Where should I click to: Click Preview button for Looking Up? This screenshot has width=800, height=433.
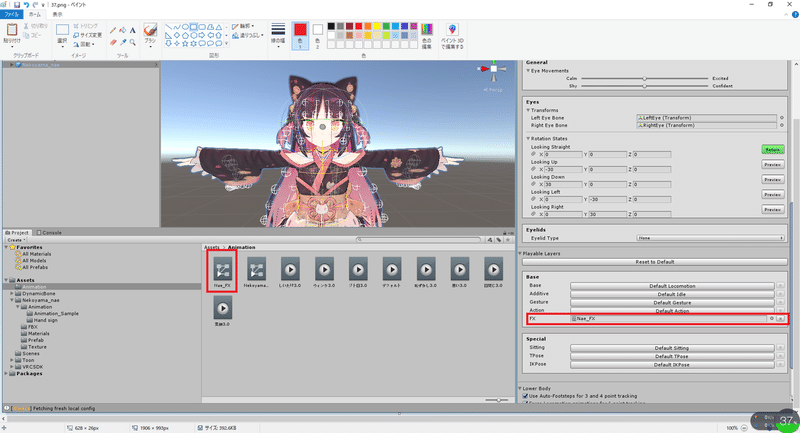(772, 165)
